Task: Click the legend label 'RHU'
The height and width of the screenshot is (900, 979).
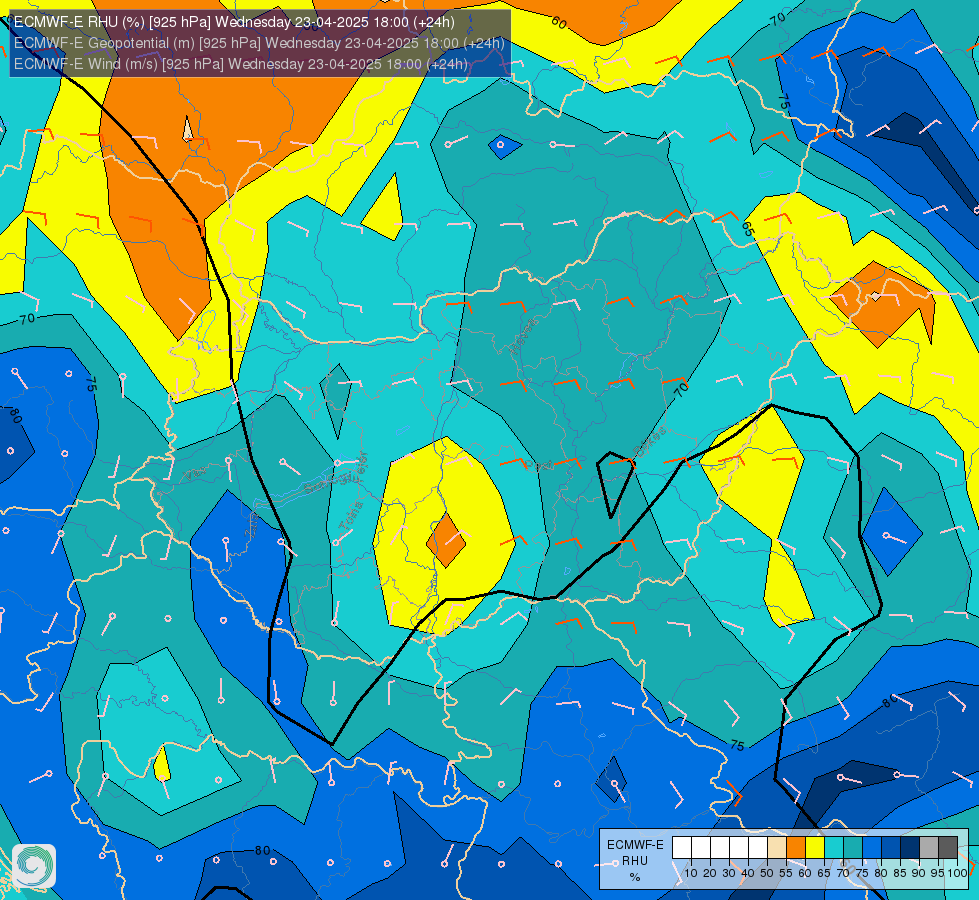Action: [x=635, y=861]
